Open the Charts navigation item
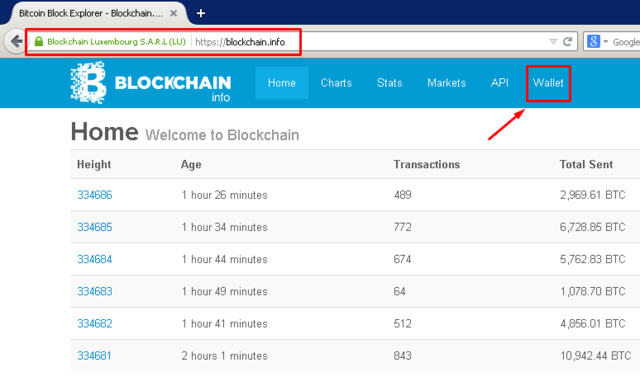This screenshot has width=640, height=386. (x=336, y=83)
